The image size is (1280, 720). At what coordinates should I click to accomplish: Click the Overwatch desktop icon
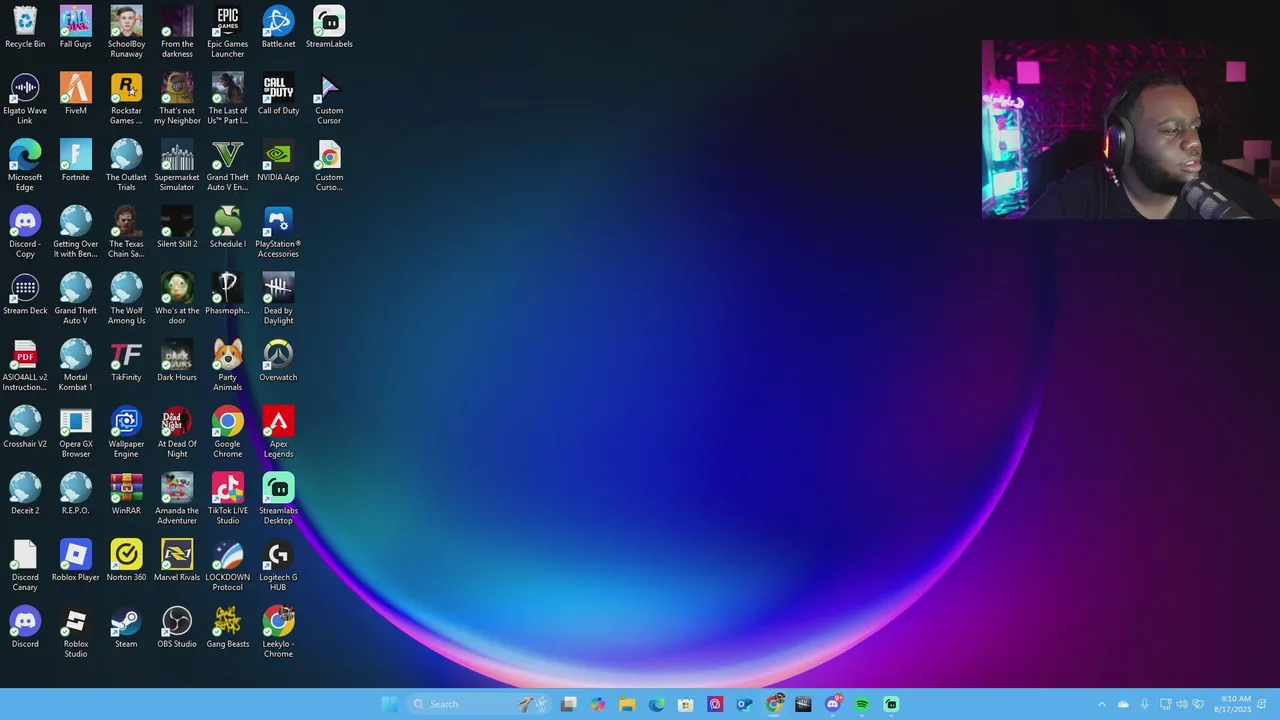tap(278, 361)
